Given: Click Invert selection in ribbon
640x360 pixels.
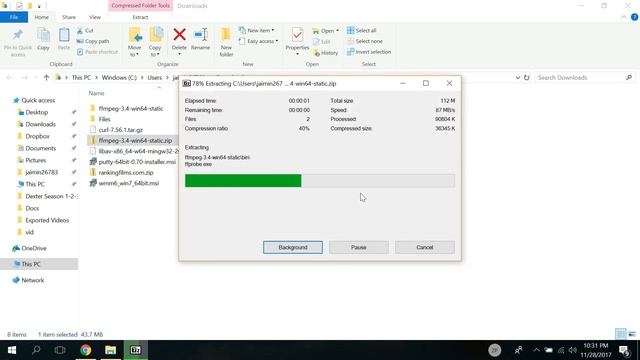Looking at the screenshot, I should (369, 52).
